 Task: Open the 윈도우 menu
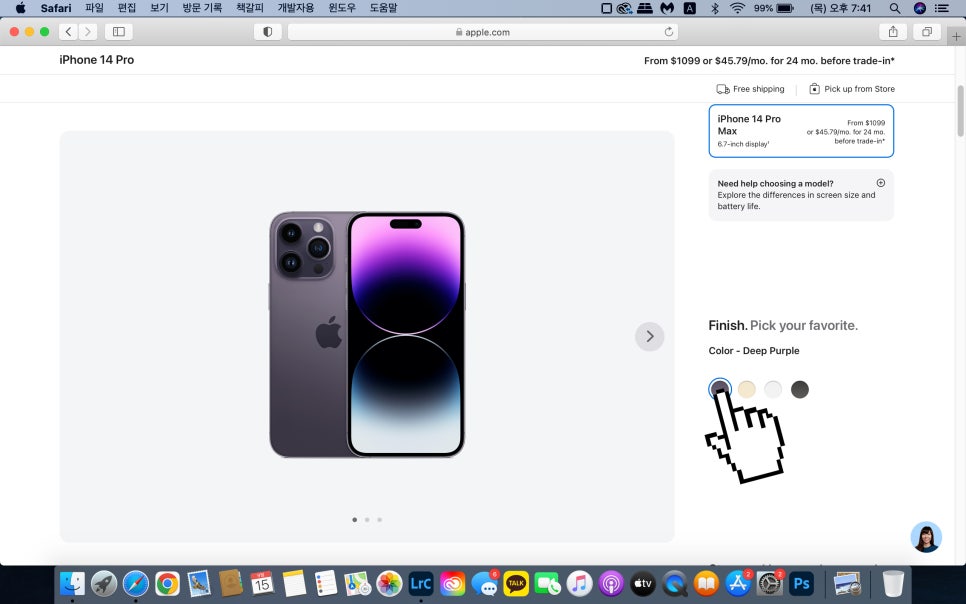342,8
